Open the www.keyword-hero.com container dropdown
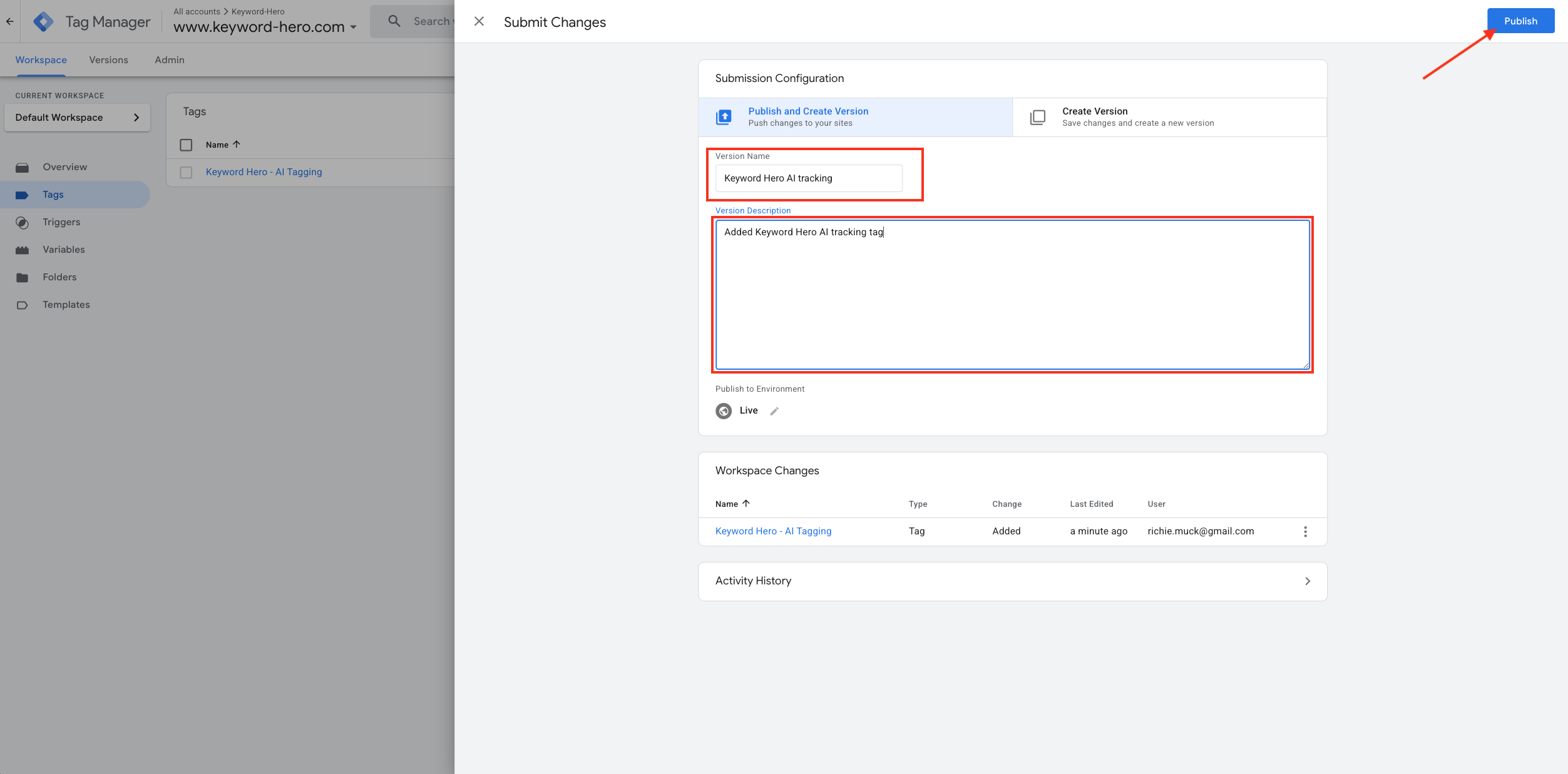Screen dimensions: 1568x774 [x=265, y=27]
